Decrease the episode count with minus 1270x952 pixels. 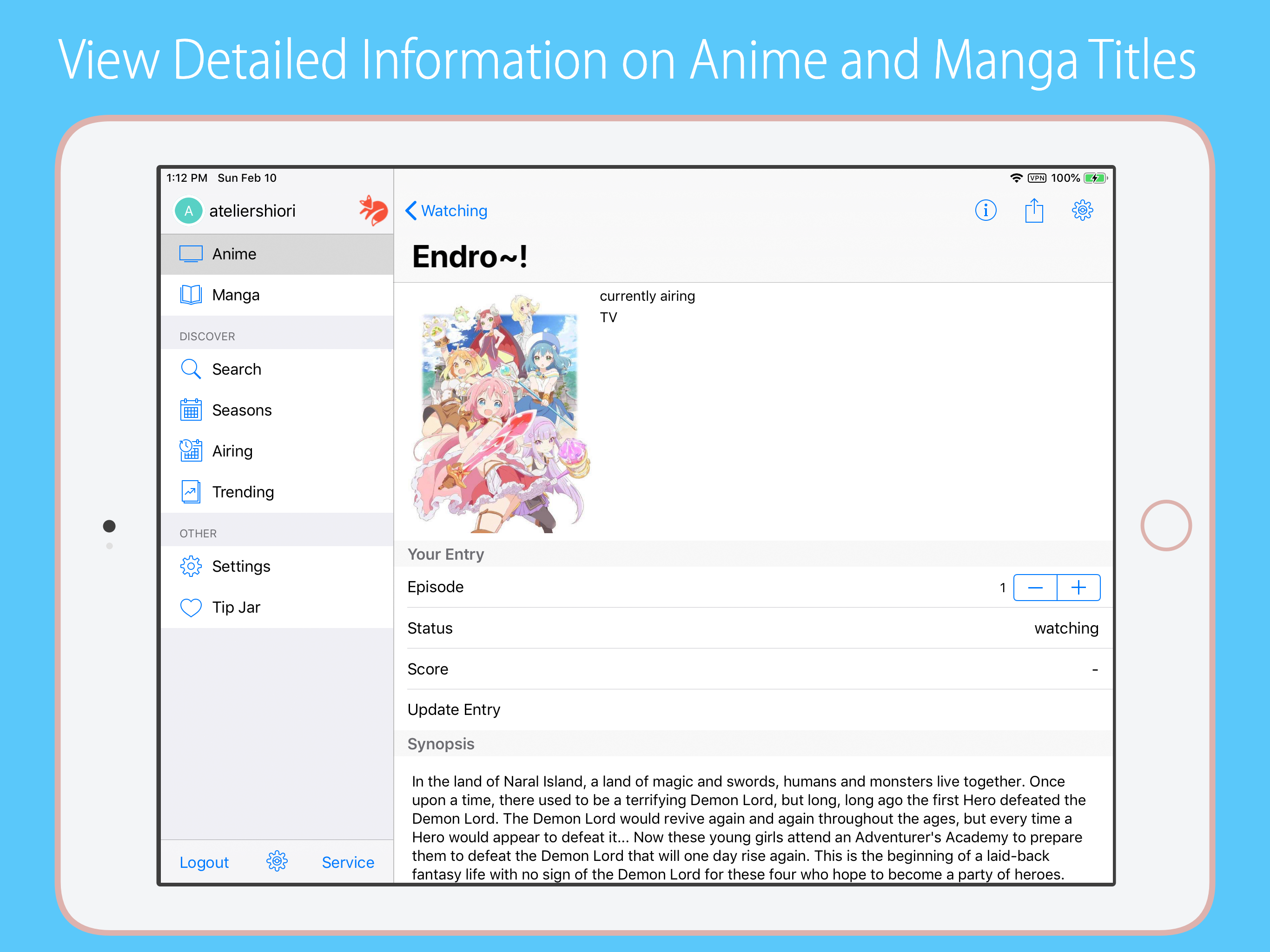1035,588
